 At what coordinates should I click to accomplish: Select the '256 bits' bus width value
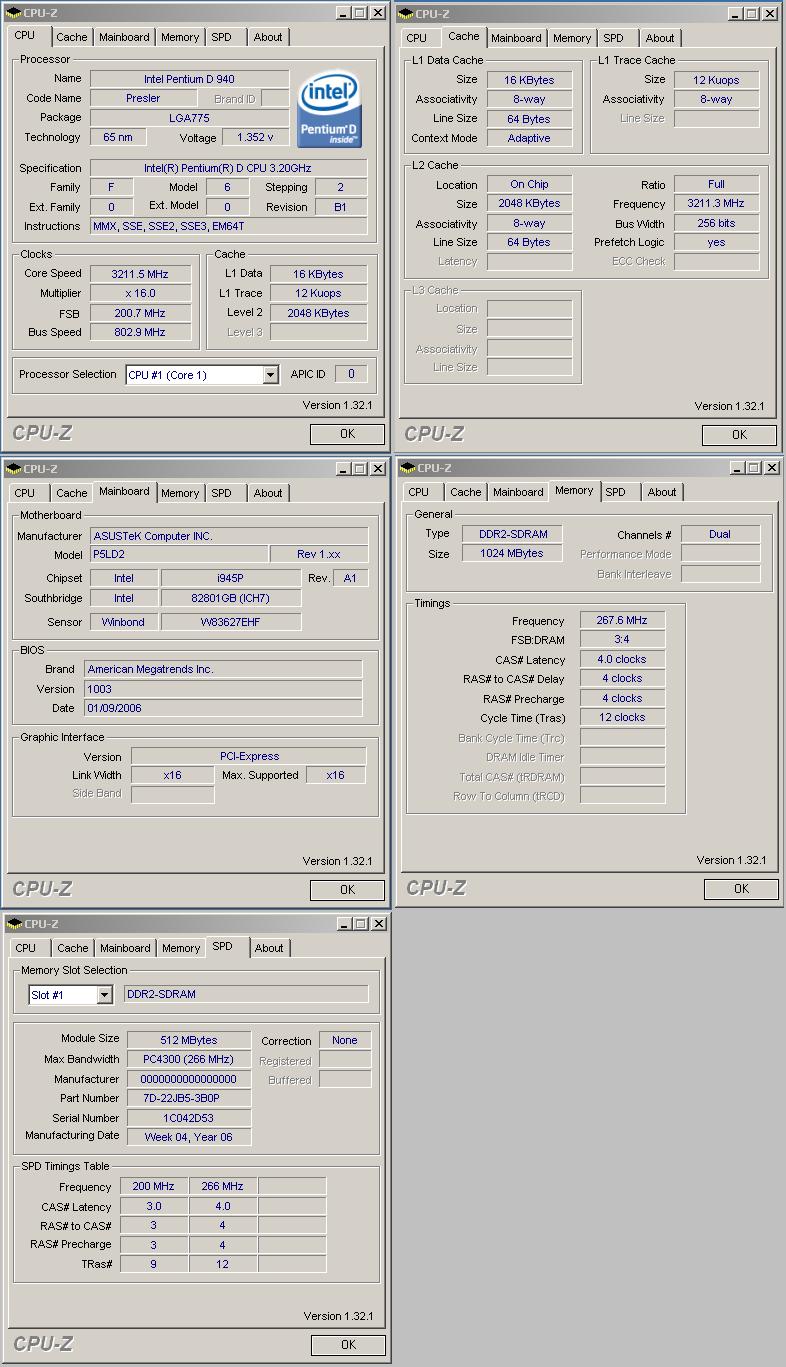click(716, 223)
